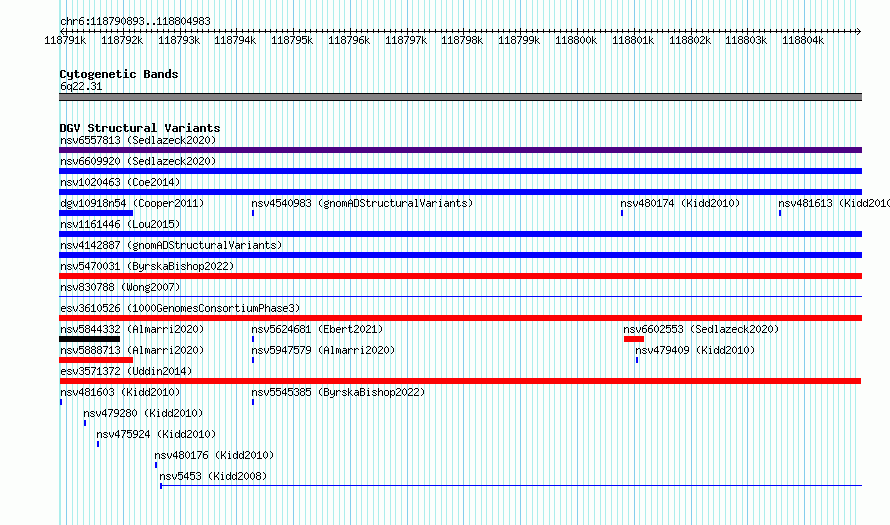The height and width of the screenshot is (525, 890).
Task: Select the 6q22.31 band label
Action: [81, 86]
